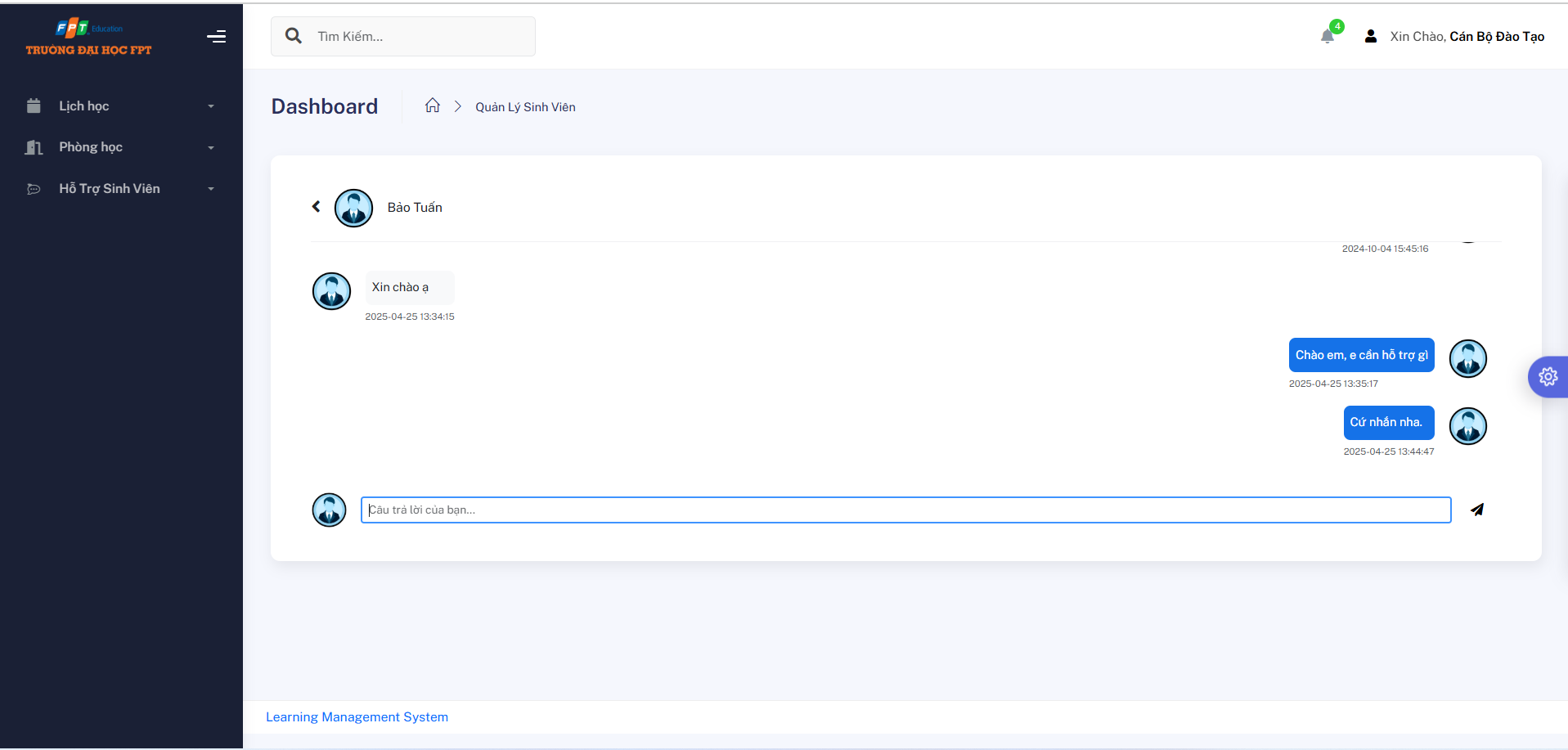This screenshot has width=1568, height=750.
Task: Go to home via breadcrumb house icon
Action: click(x=433, y=106)
